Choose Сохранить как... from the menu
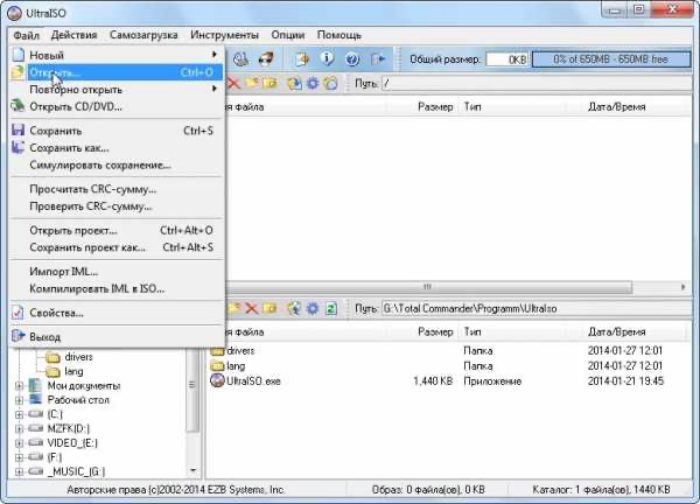The height and width of the screenshot is (504, 700). click(116, 148)
